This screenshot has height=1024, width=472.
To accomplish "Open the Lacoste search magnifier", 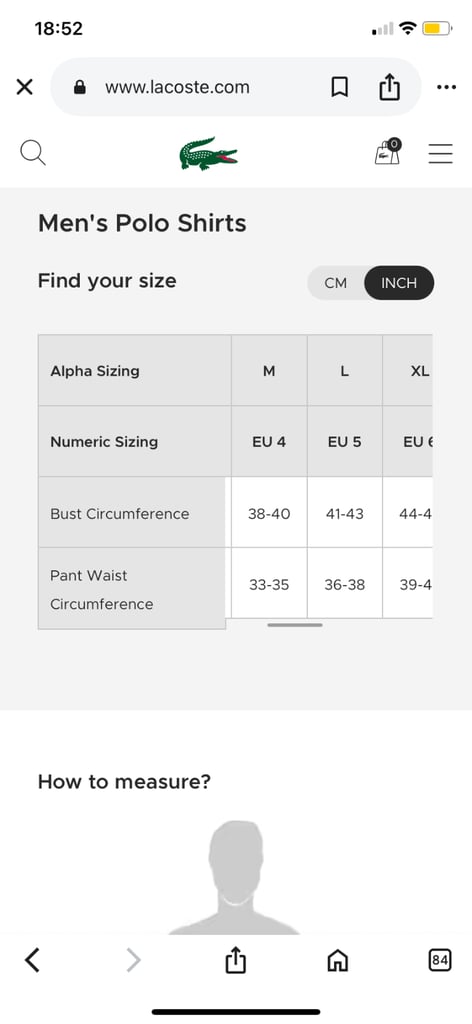I will click(x=33, y=153).
